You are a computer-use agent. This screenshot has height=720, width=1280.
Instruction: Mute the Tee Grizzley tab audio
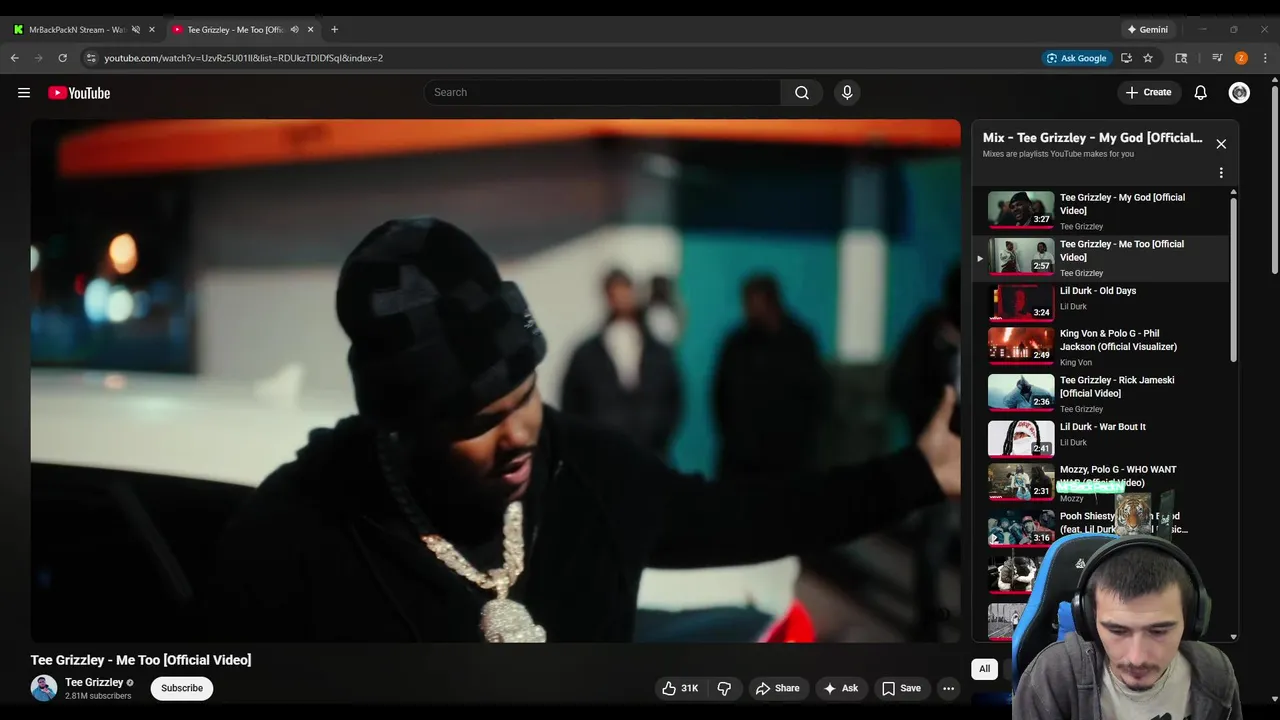[294, 30]
